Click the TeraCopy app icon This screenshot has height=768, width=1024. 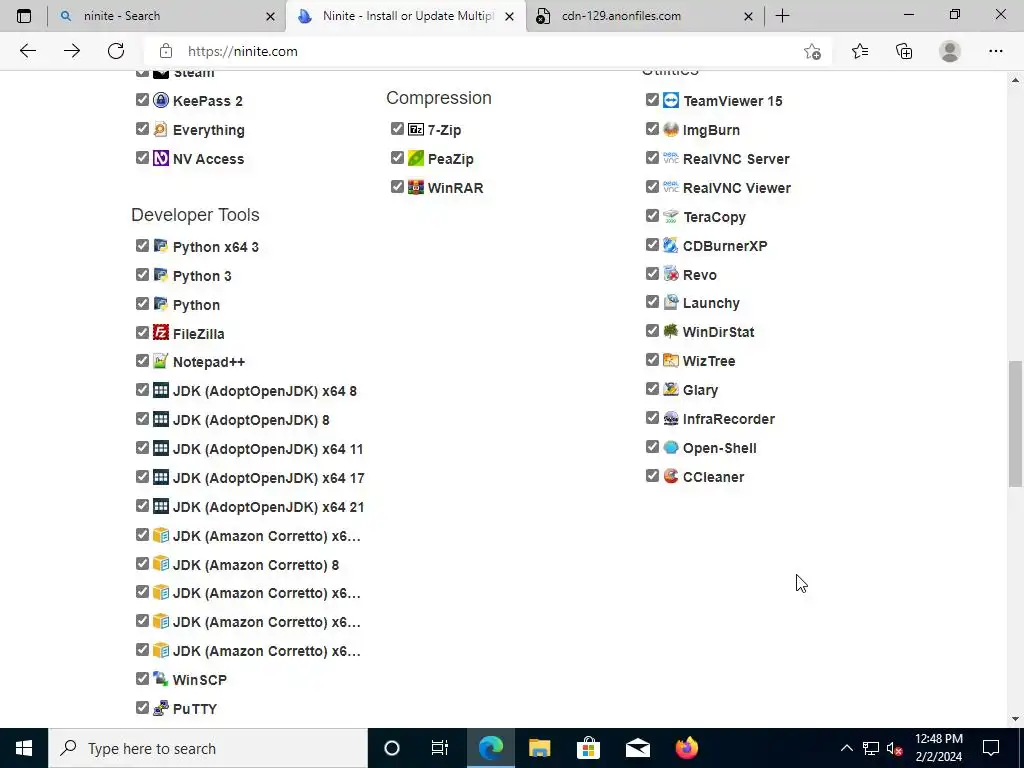tap(671, 216)
